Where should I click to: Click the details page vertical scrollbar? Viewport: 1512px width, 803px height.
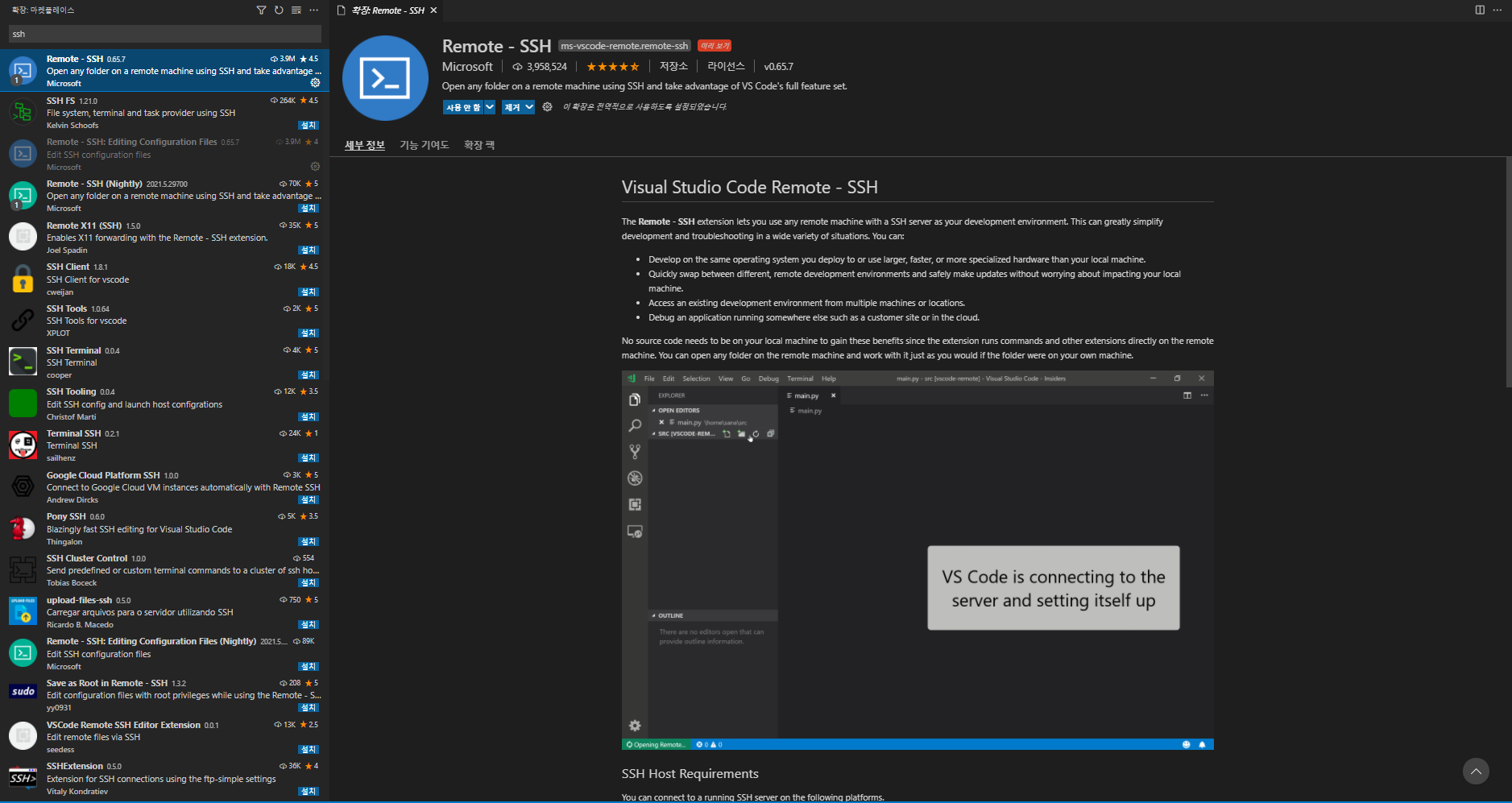pyautogui.click(x=1508, y=272)
